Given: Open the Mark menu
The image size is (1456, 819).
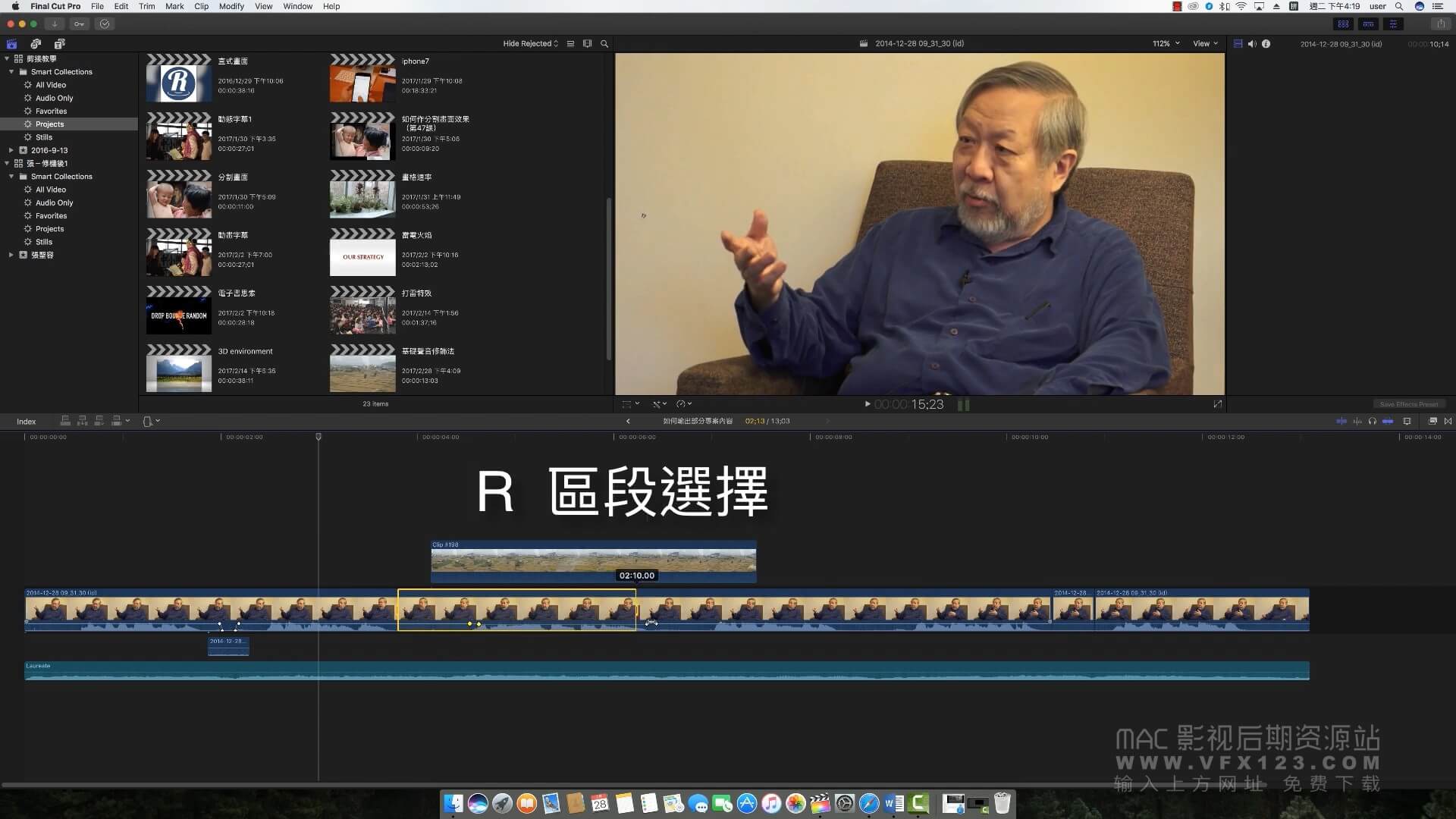Looking at the screenshot, I should [174, 6].
